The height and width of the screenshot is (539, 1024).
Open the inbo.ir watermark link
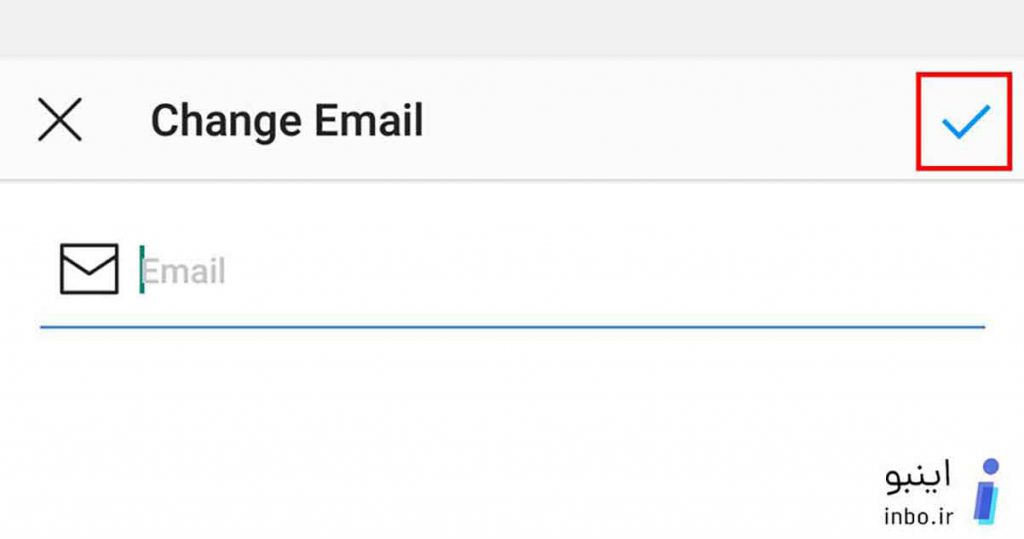tap(918, 516)
